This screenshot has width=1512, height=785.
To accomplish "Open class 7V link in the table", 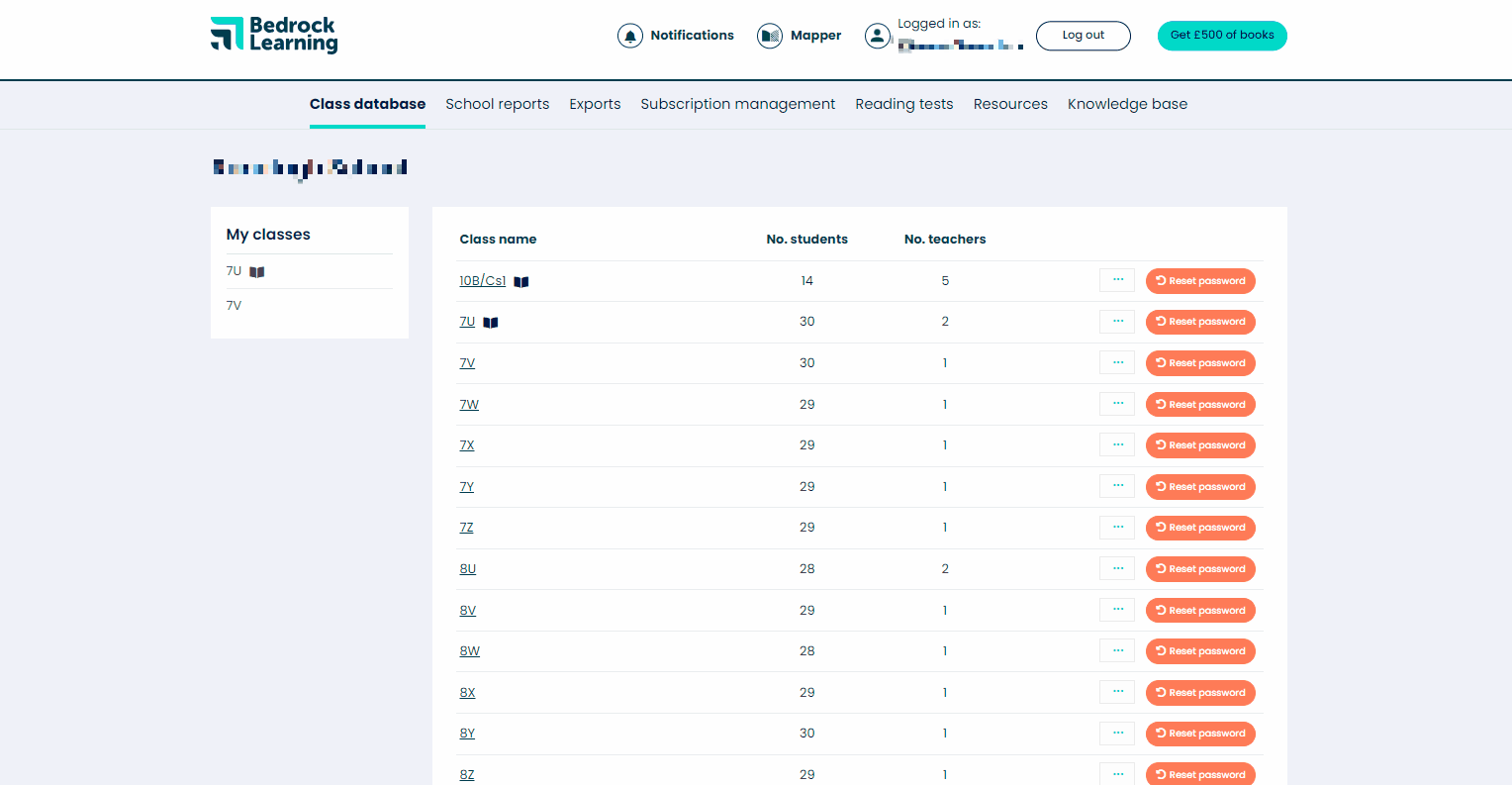I will [x=467, y=363].
